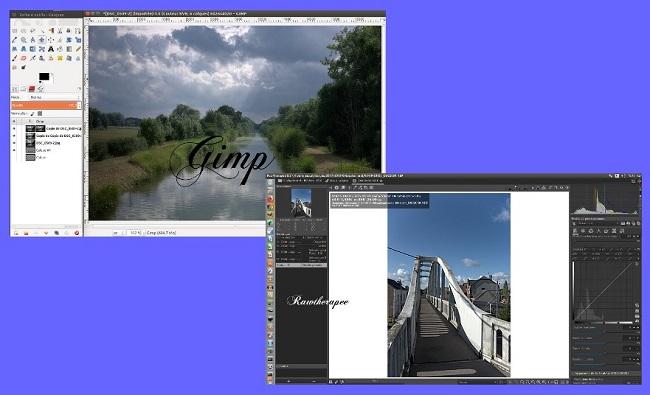
Task: Select the Zoom magnifier tool in GIMP
Action: [x=24, y=40]
